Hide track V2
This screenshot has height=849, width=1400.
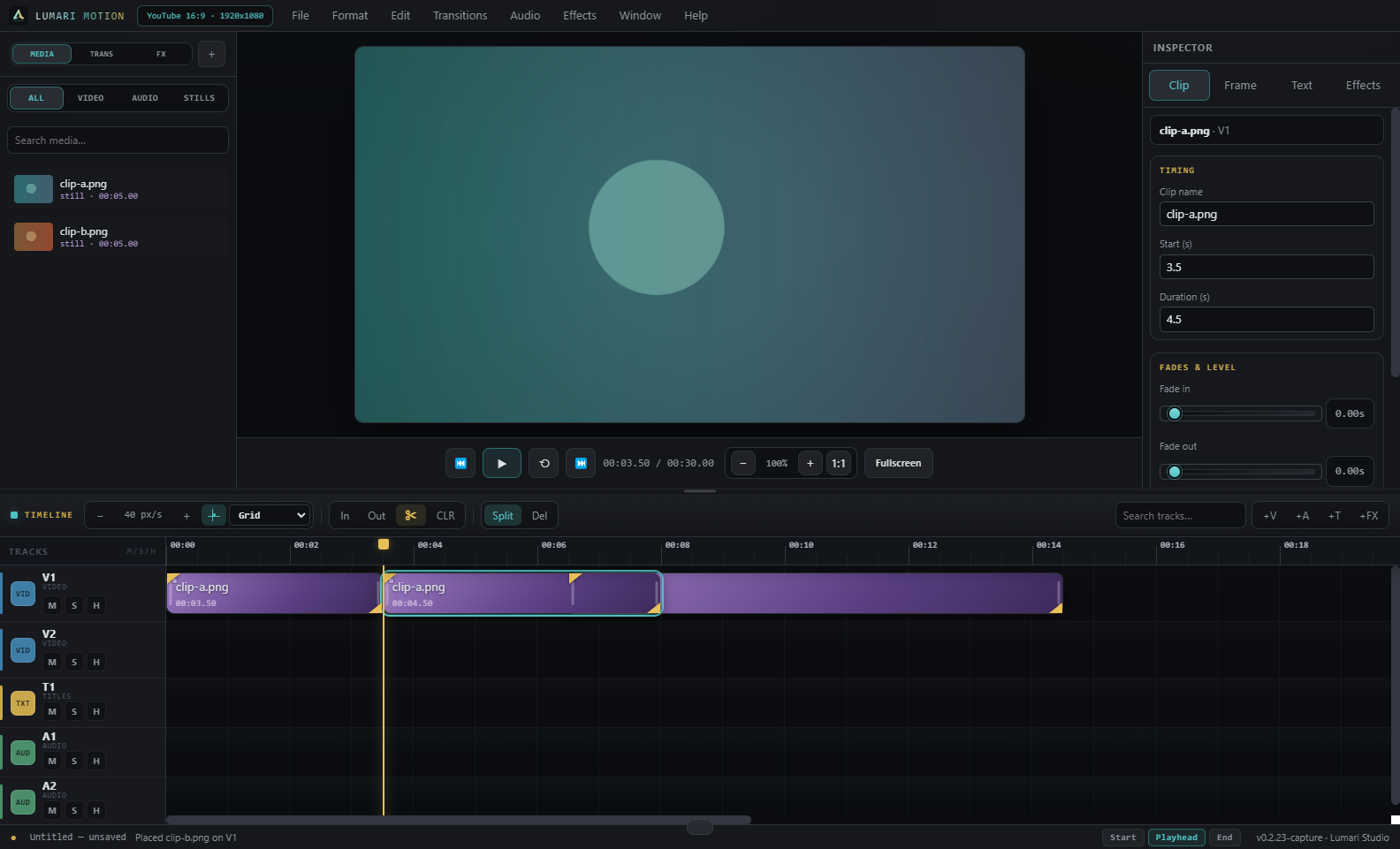(x=96, y=662)
